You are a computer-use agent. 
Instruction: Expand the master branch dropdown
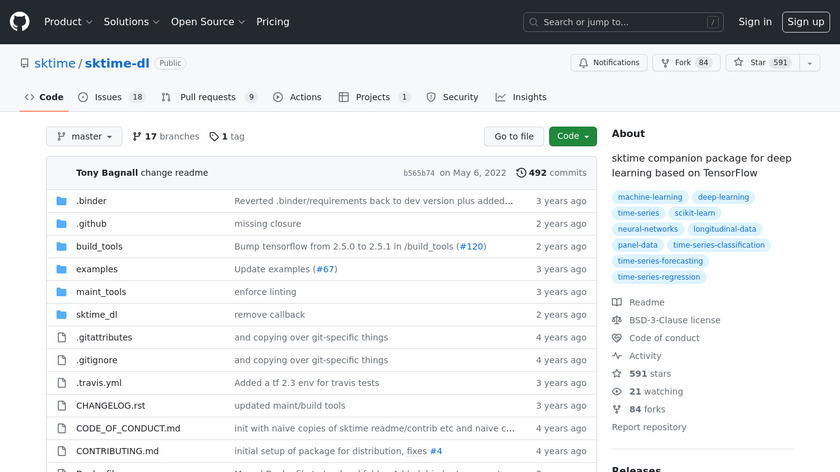click(84, 137)
